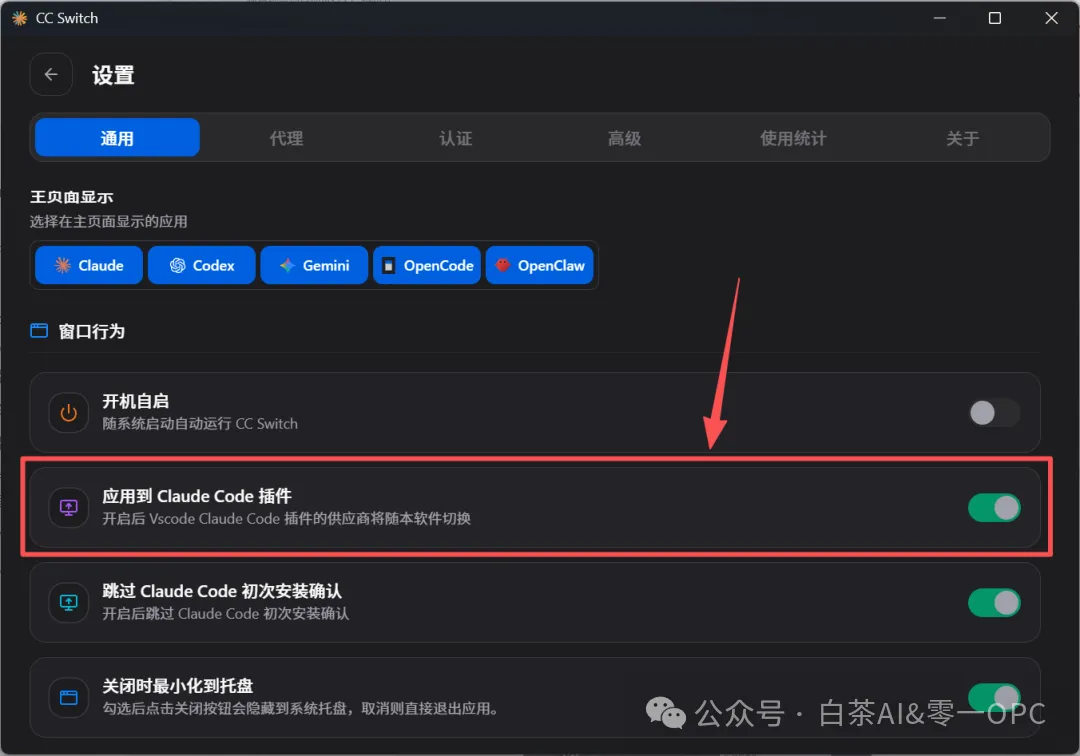Toggle the OpenClaw app display button
Viewport: 1080px width, 756px height.
point(540,265)
